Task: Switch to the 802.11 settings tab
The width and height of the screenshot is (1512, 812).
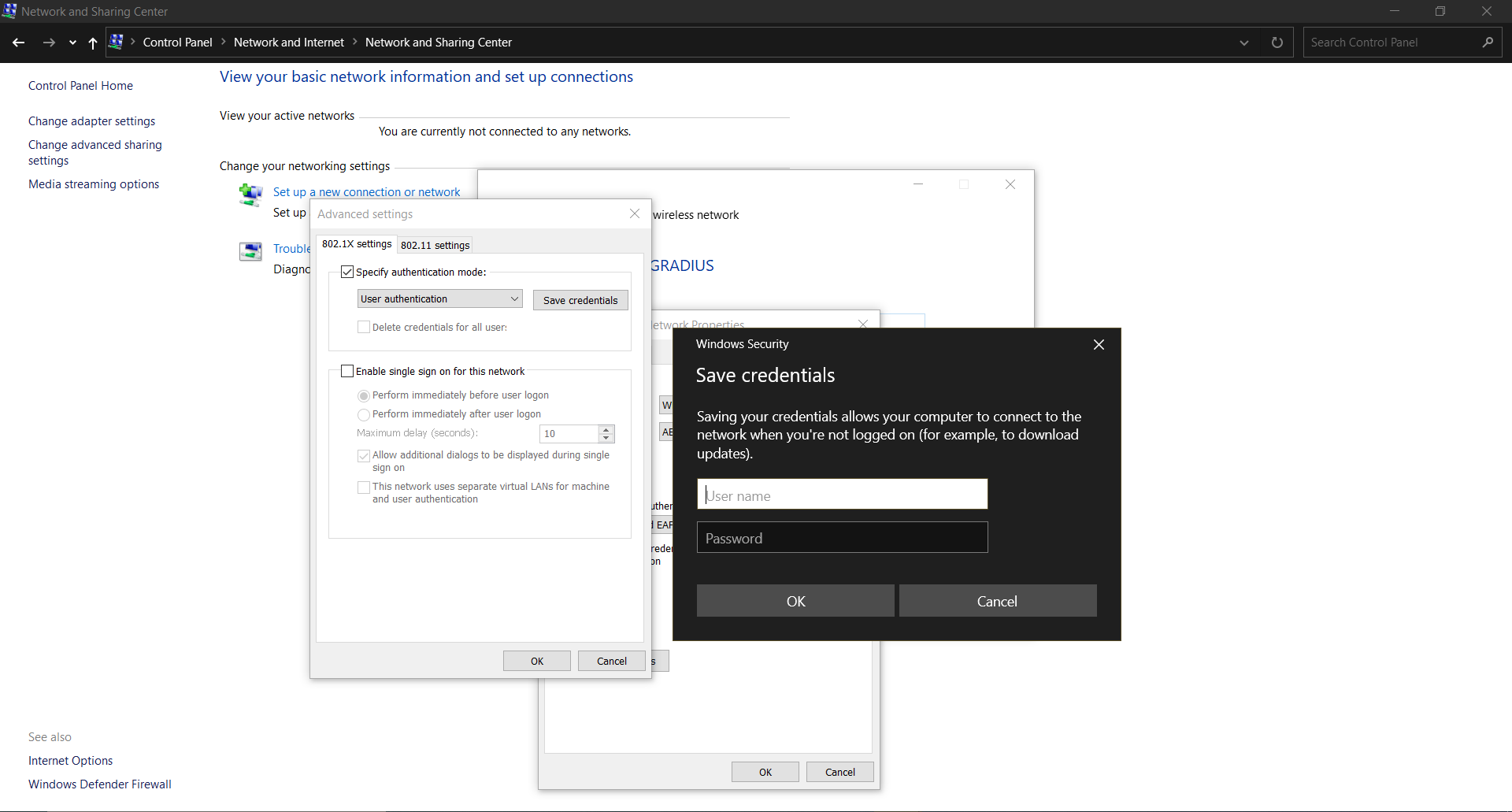Action: [x=435, y=245]
